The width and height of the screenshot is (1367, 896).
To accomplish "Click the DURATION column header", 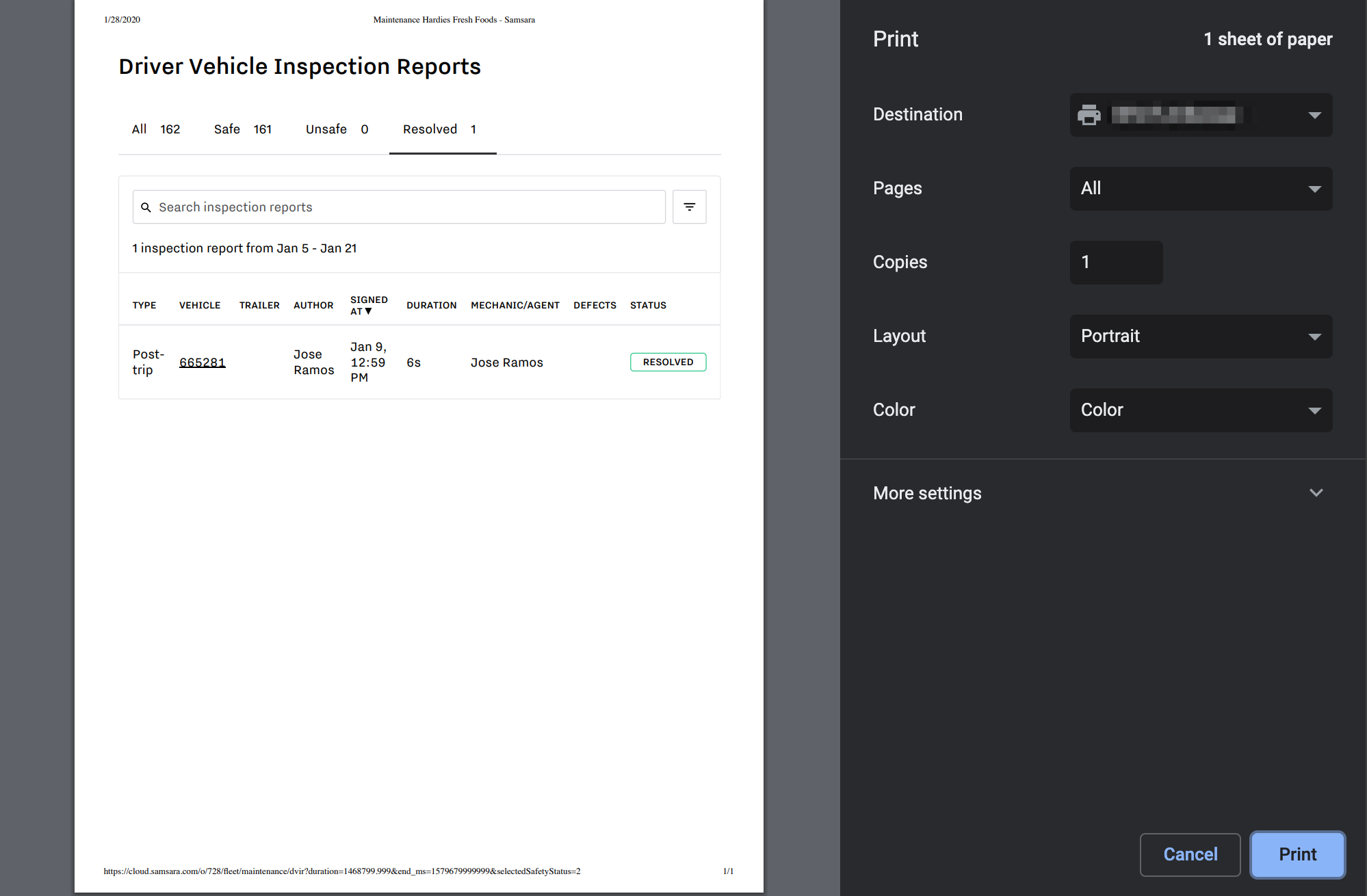I will (x=431, y=306).
